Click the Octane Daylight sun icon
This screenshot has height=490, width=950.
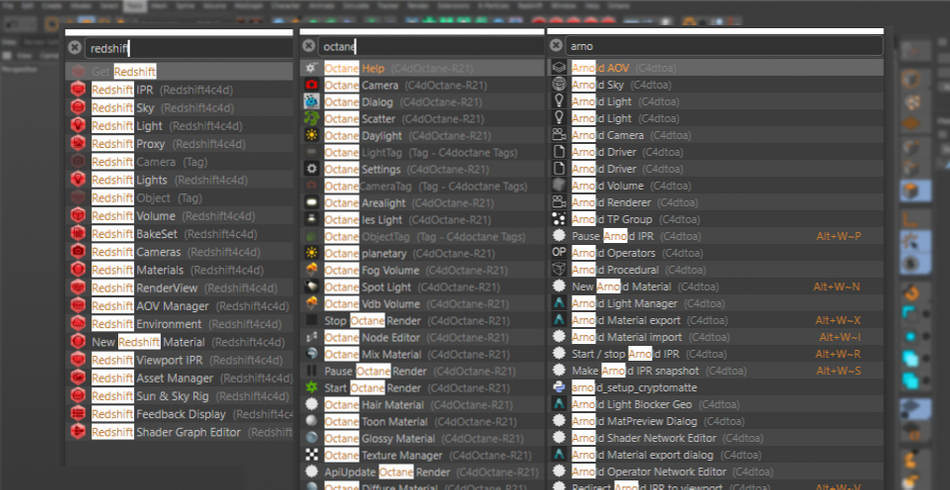pos(311,136)
